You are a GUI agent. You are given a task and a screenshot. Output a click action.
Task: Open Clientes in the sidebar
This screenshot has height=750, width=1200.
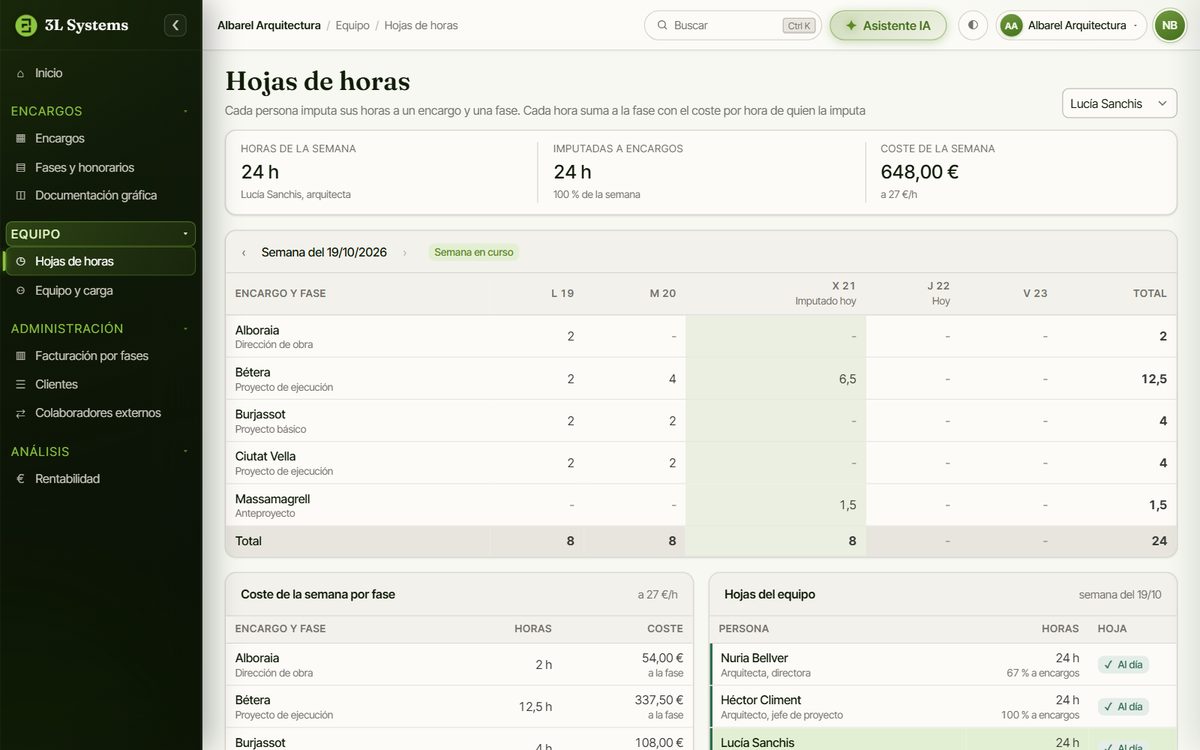click(56, 384)
